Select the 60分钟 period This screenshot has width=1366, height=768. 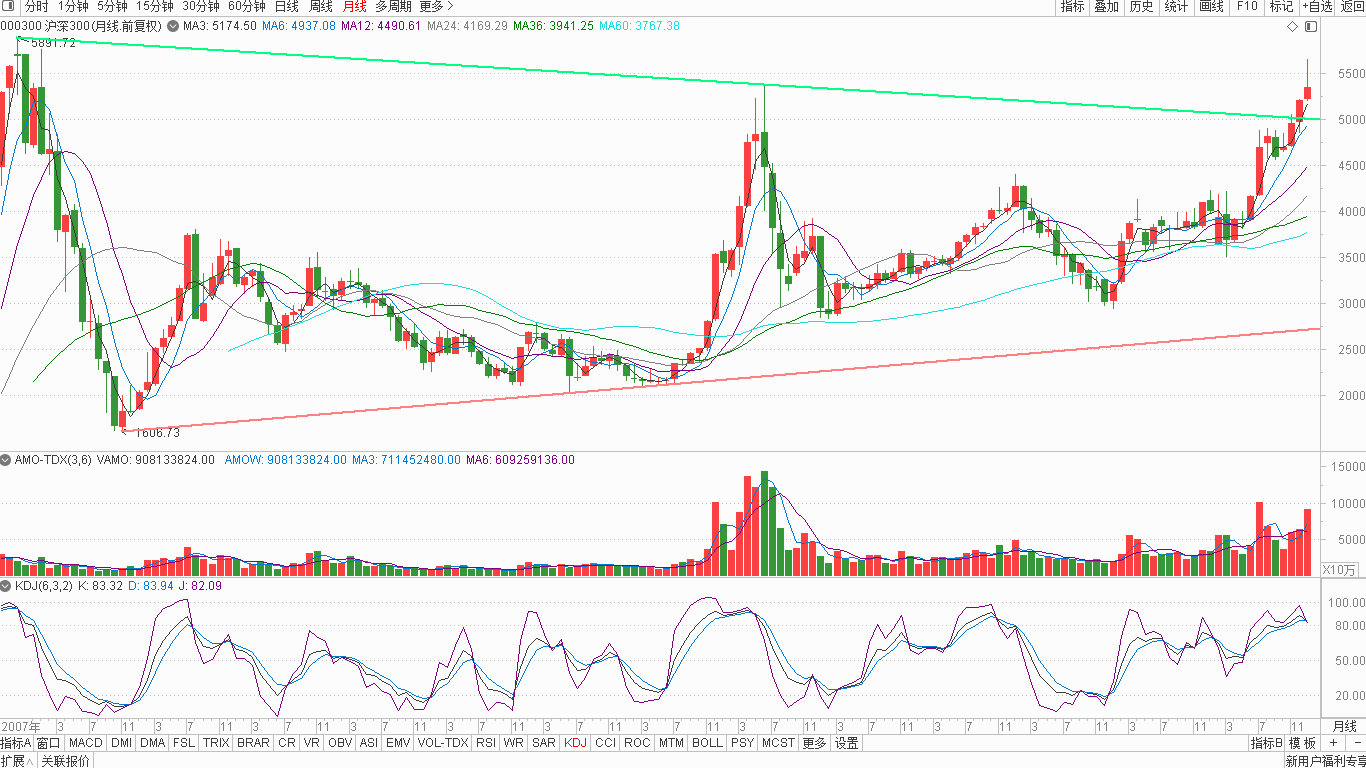tap(246, 6)
